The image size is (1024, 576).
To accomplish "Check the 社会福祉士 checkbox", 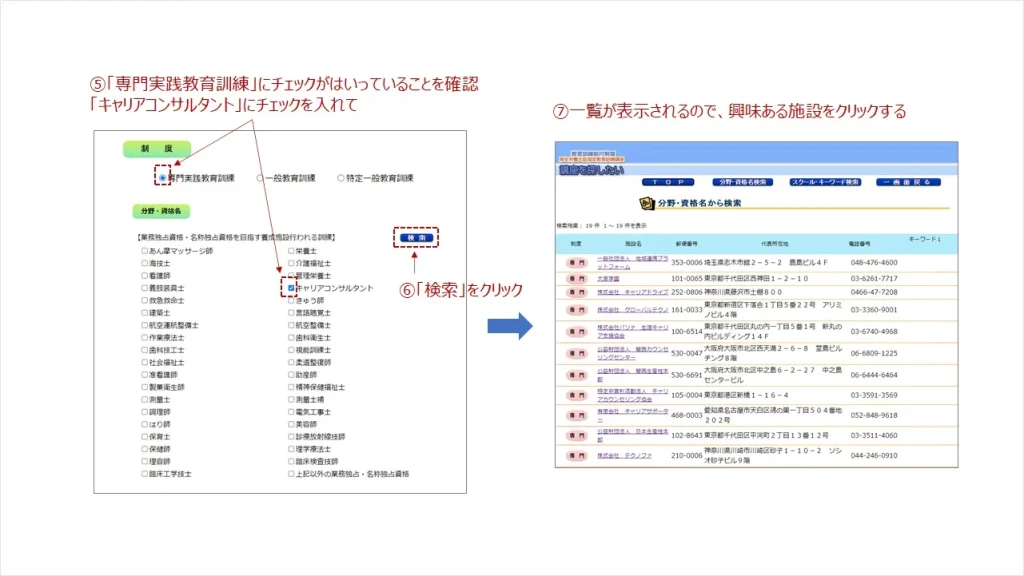I will 144,362.
